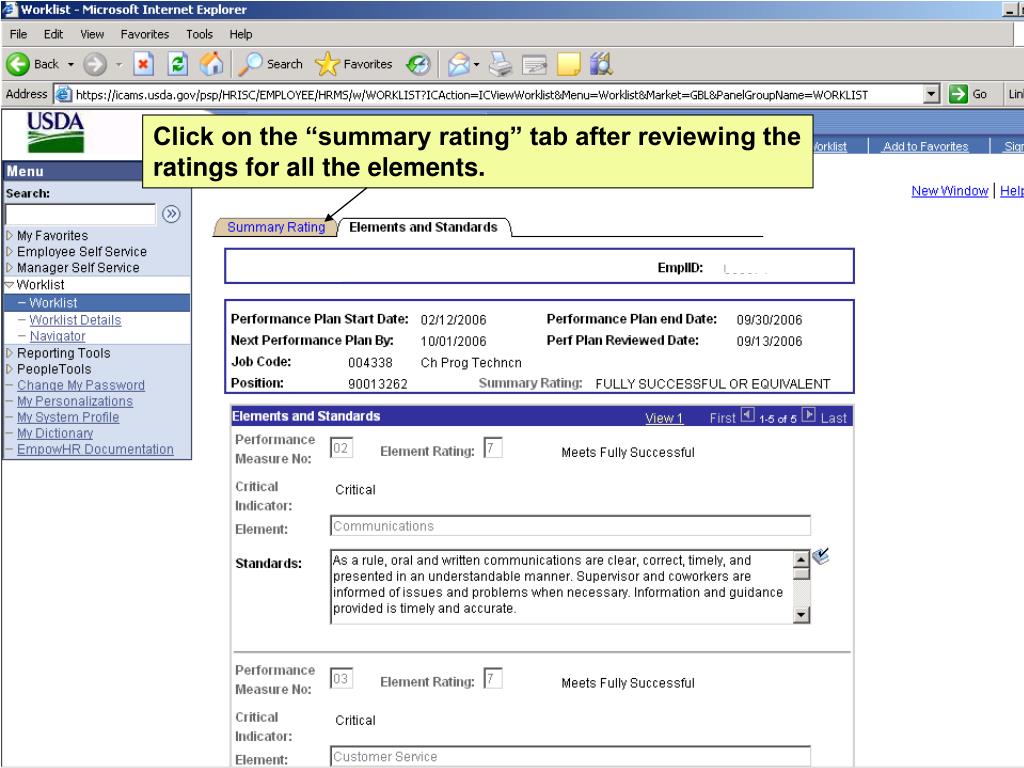Viewport: 1024px width, 768px height.
Task: Click into the menu Search input field
Action: (79, 213)
